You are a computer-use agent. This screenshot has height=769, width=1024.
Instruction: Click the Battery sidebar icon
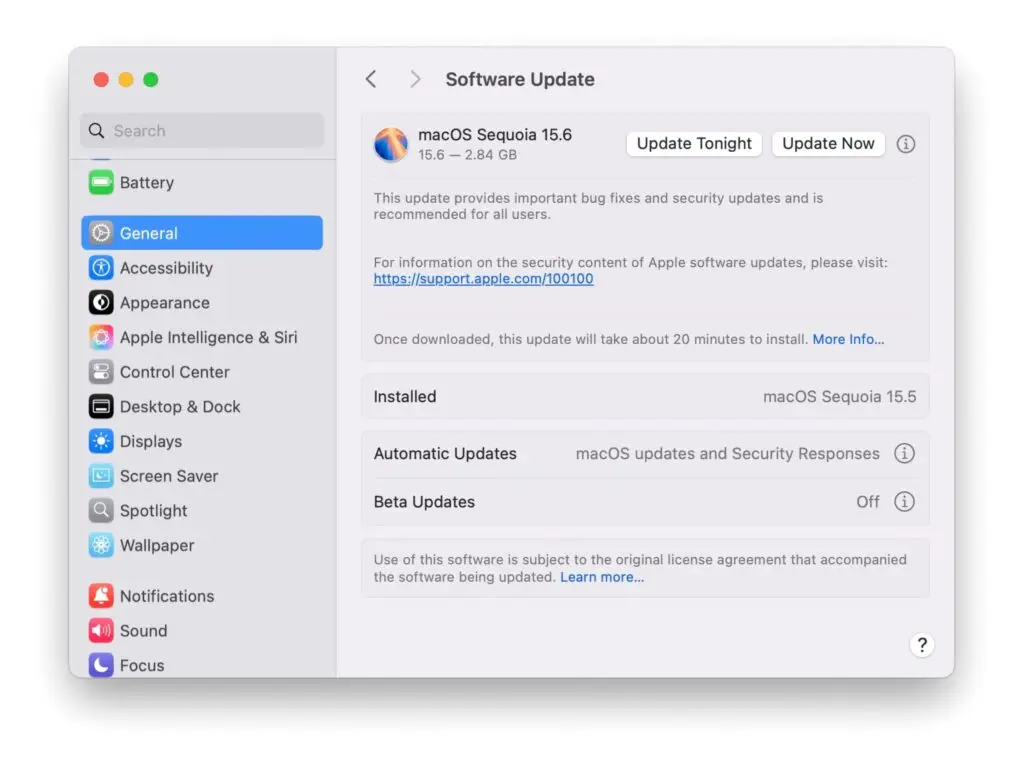point(101,182)
